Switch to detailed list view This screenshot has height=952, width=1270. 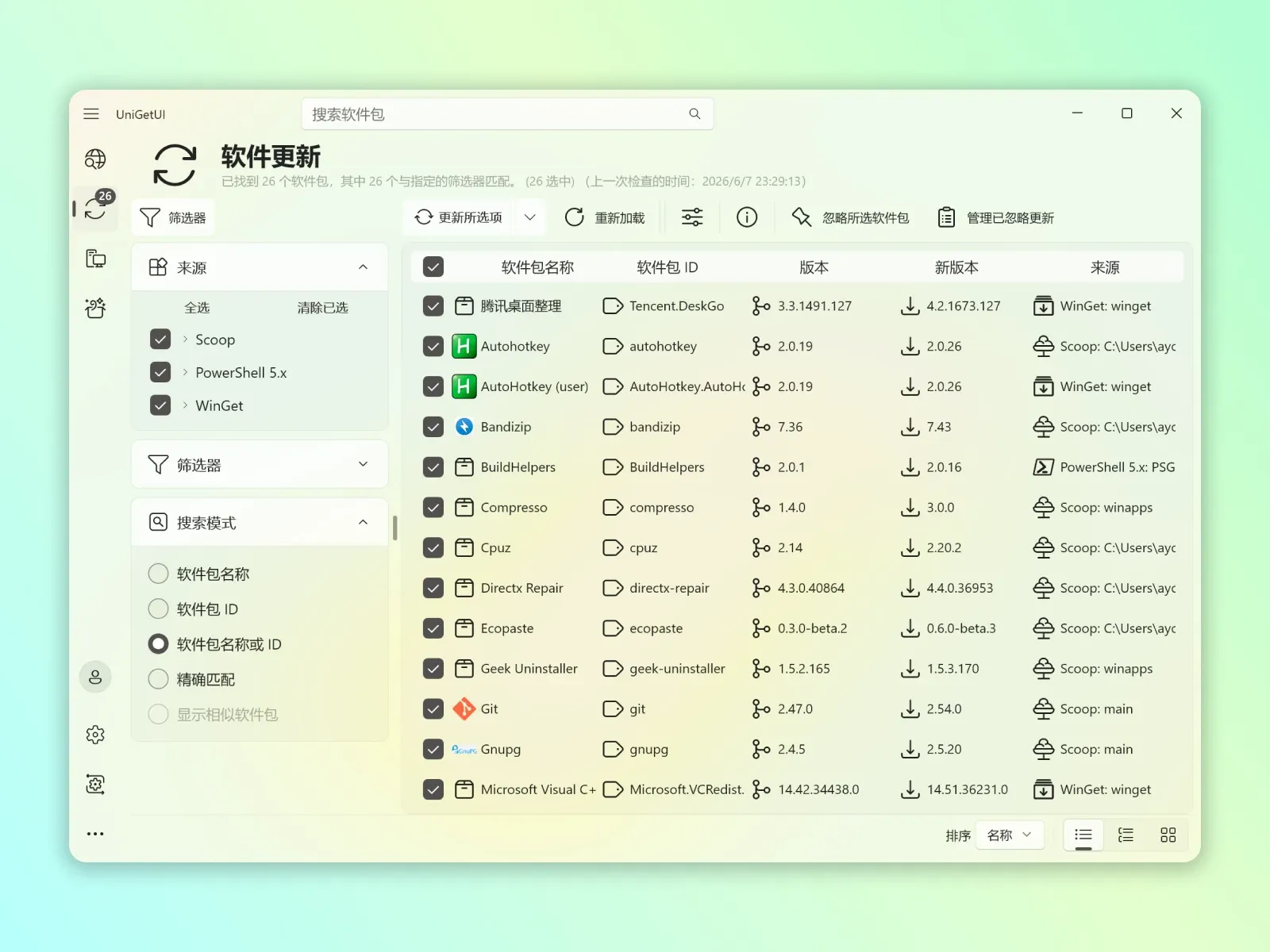pos(1126,835)
